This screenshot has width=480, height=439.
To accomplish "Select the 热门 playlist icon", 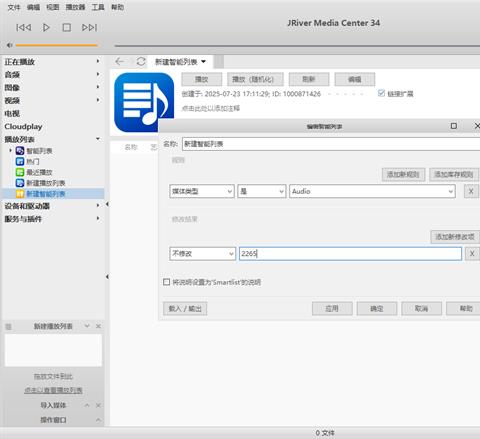I will (x=20, y=161).
